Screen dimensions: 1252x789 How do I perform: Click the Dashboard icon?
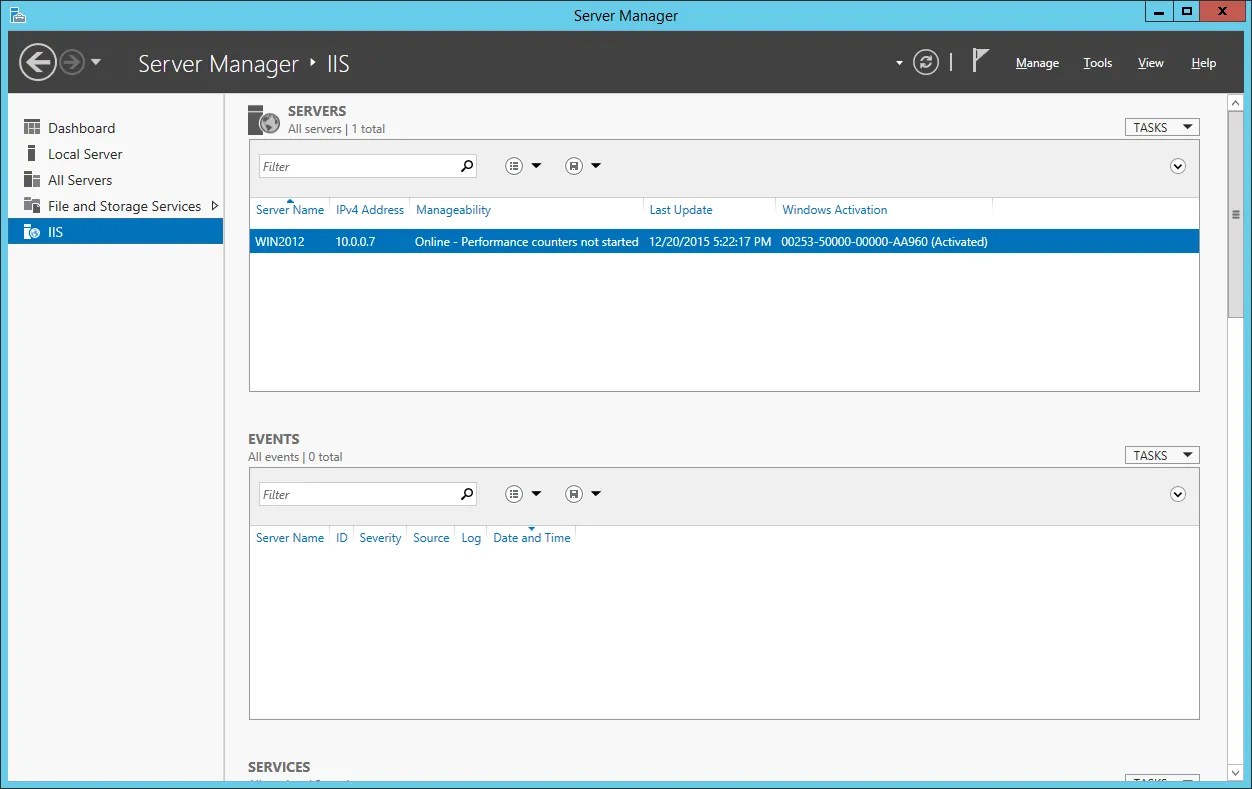pos(31,128)
